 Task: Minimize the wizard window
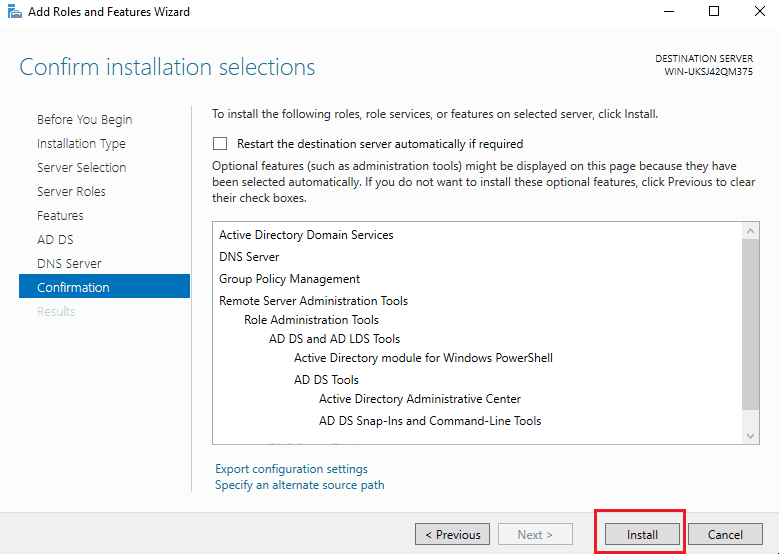[669, 11]
